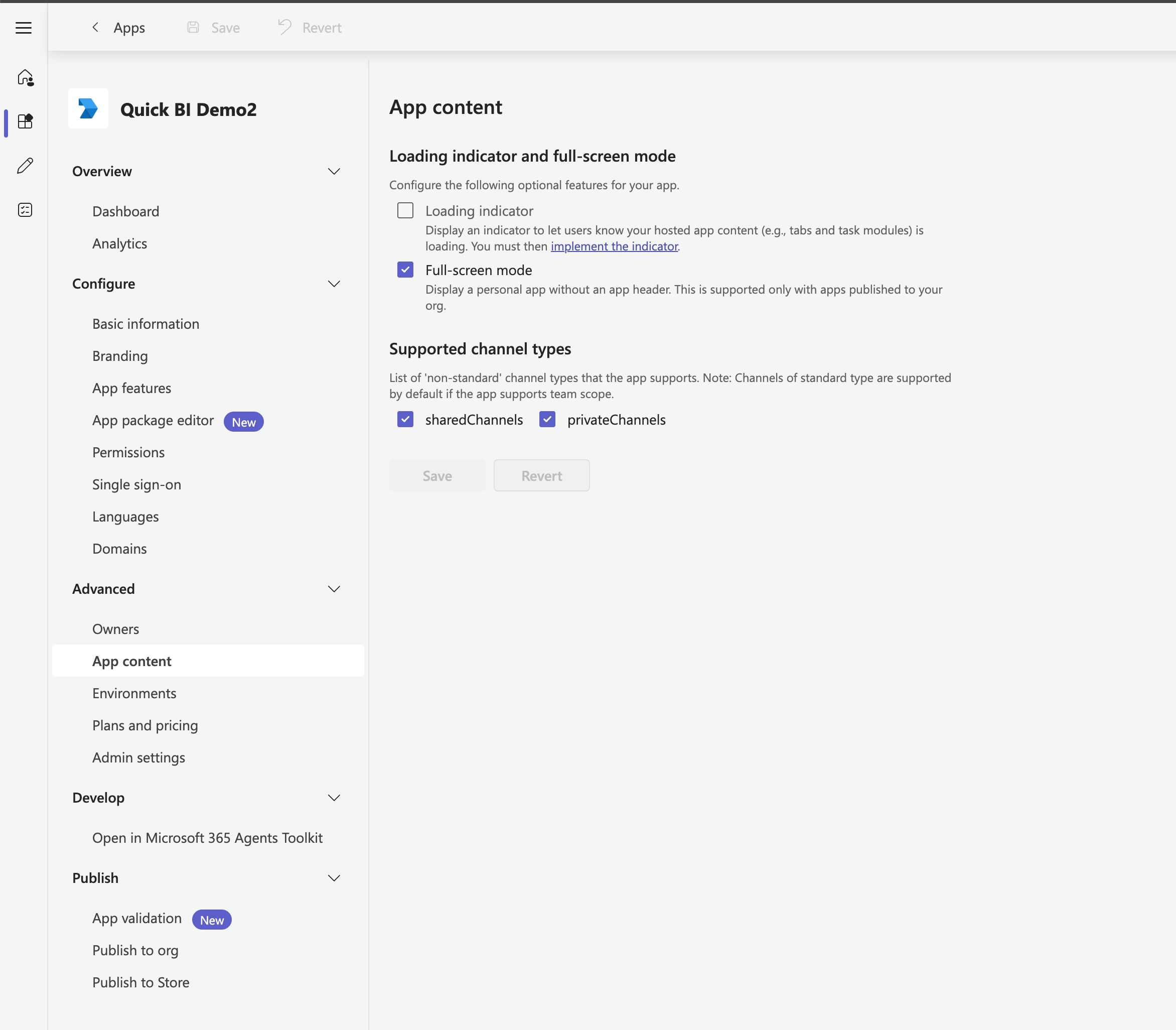1176x1030 pixels.
Task: Click the New badge beside App validation
Action: pyautogui.click(x=212, y=920)
